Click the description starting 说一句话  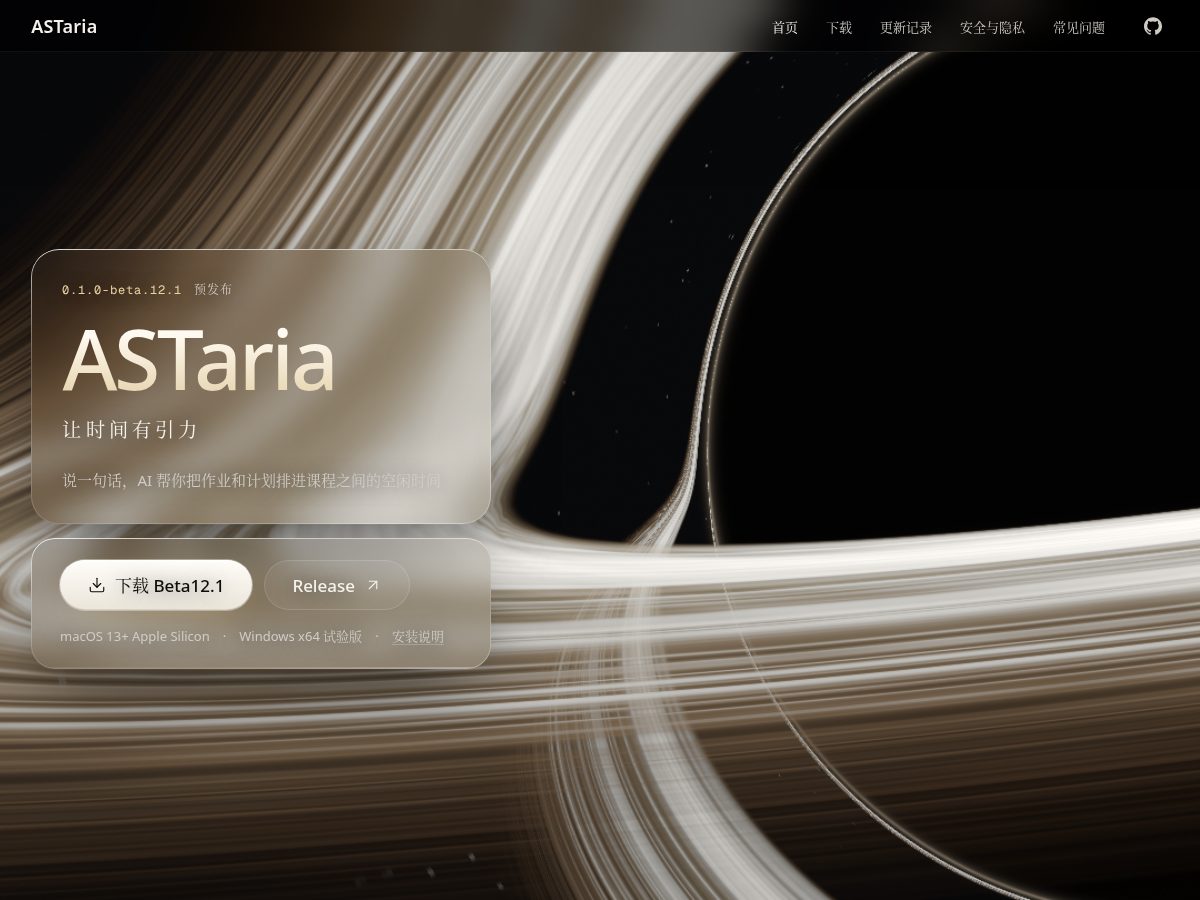click(x=251, y=481)
